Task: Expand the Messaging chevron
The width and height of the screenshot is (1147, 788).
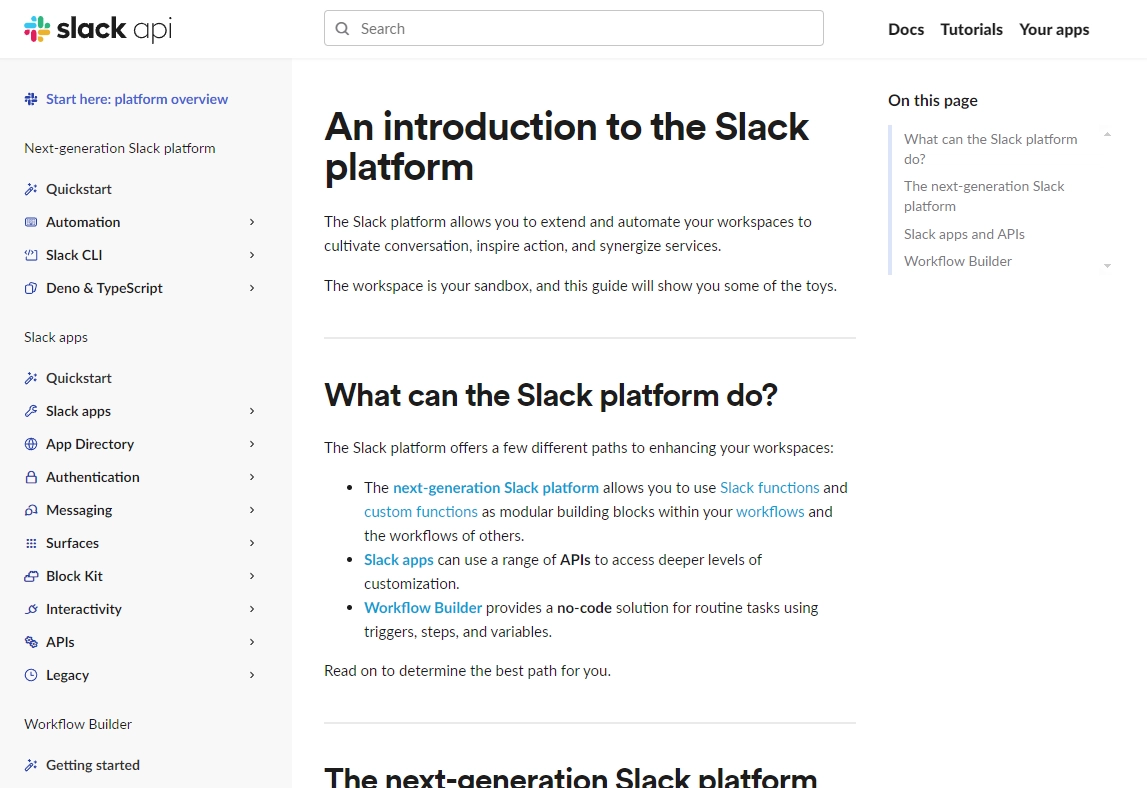Action: 252,509
